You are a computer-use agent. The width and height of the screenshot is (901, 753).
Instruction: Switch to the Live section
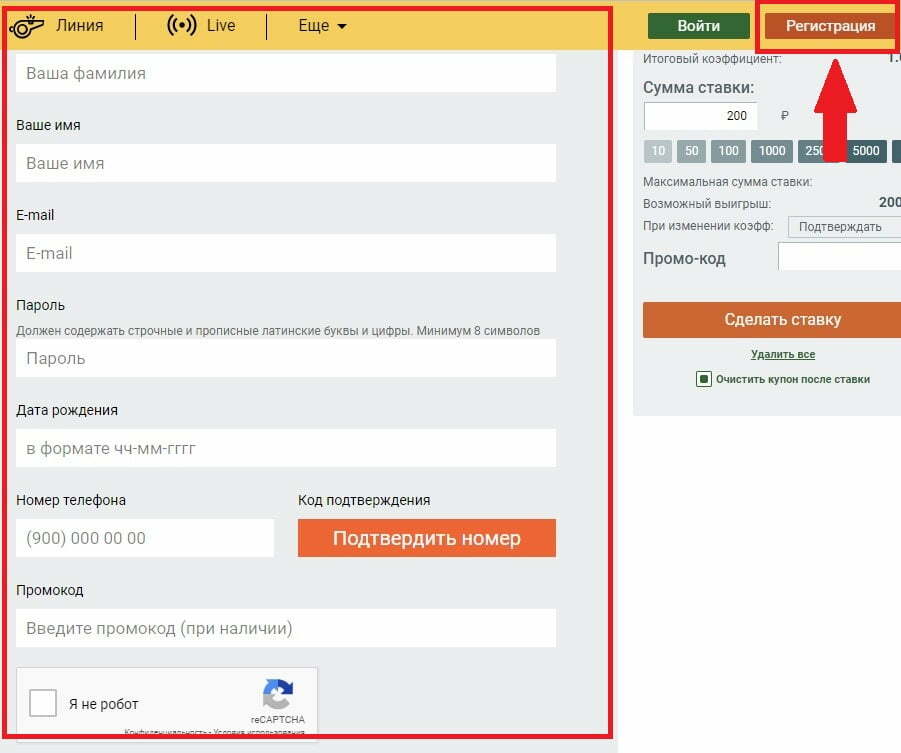coord(220,26)
